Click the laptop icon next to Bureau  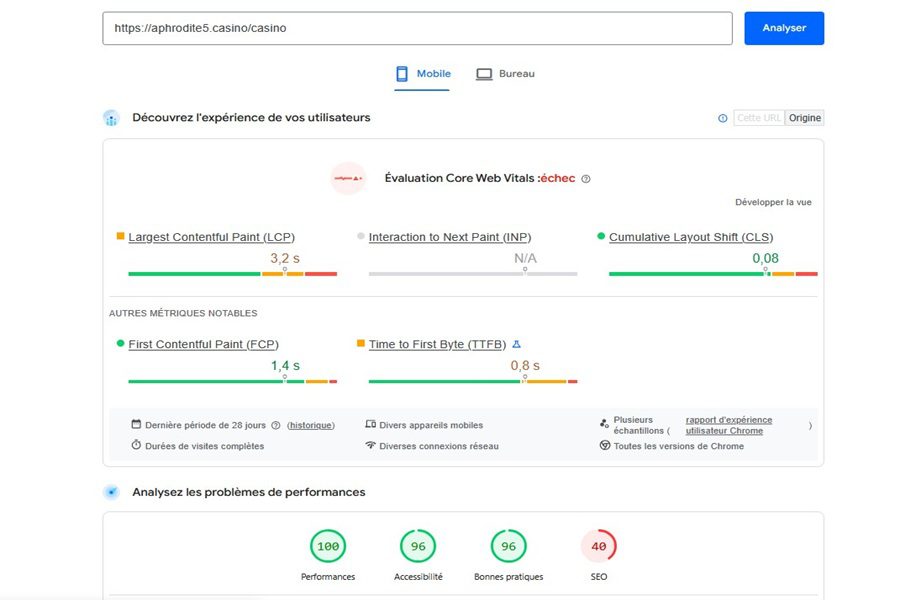484,74
